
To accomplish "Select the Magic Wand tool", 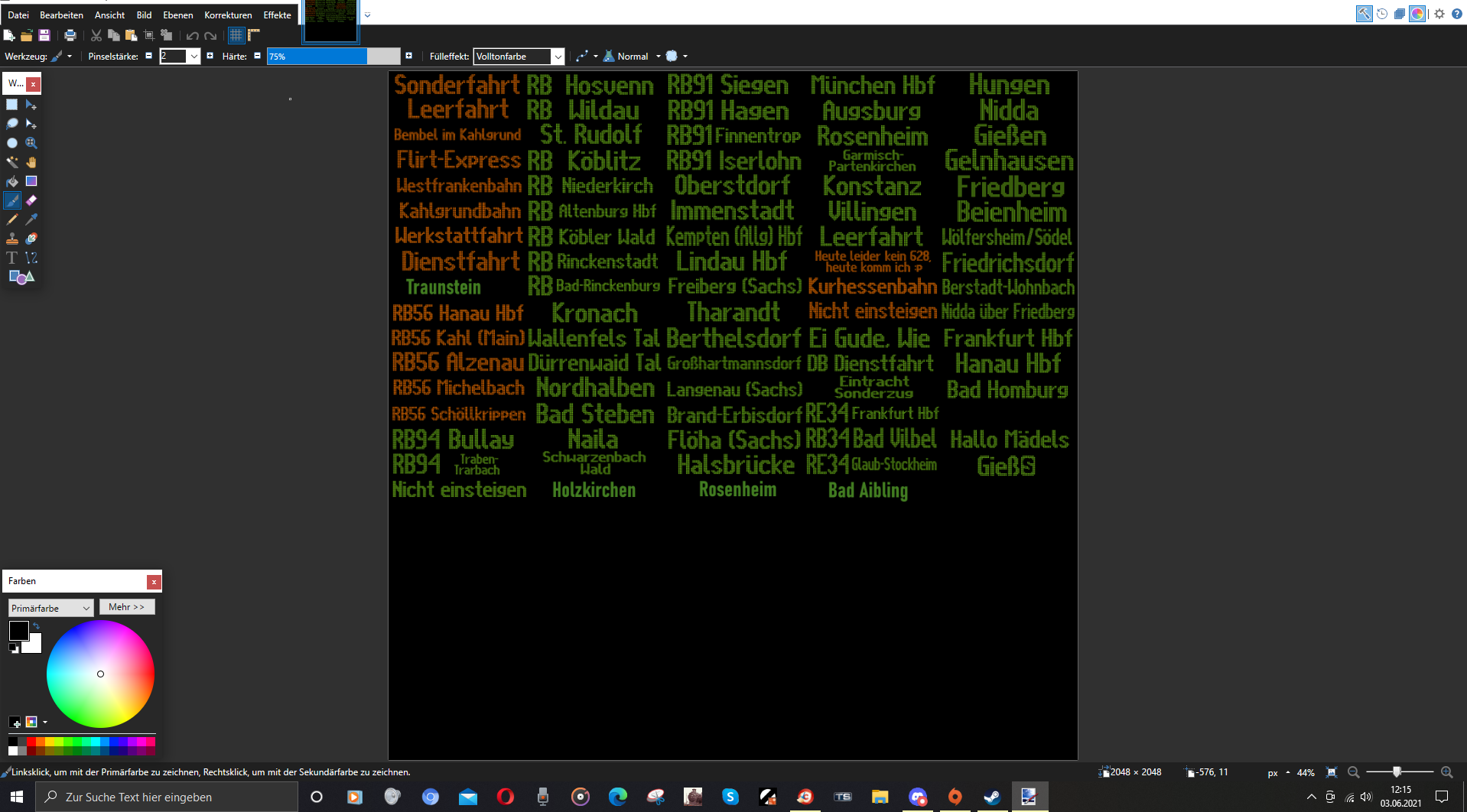I will pos(12,162).
